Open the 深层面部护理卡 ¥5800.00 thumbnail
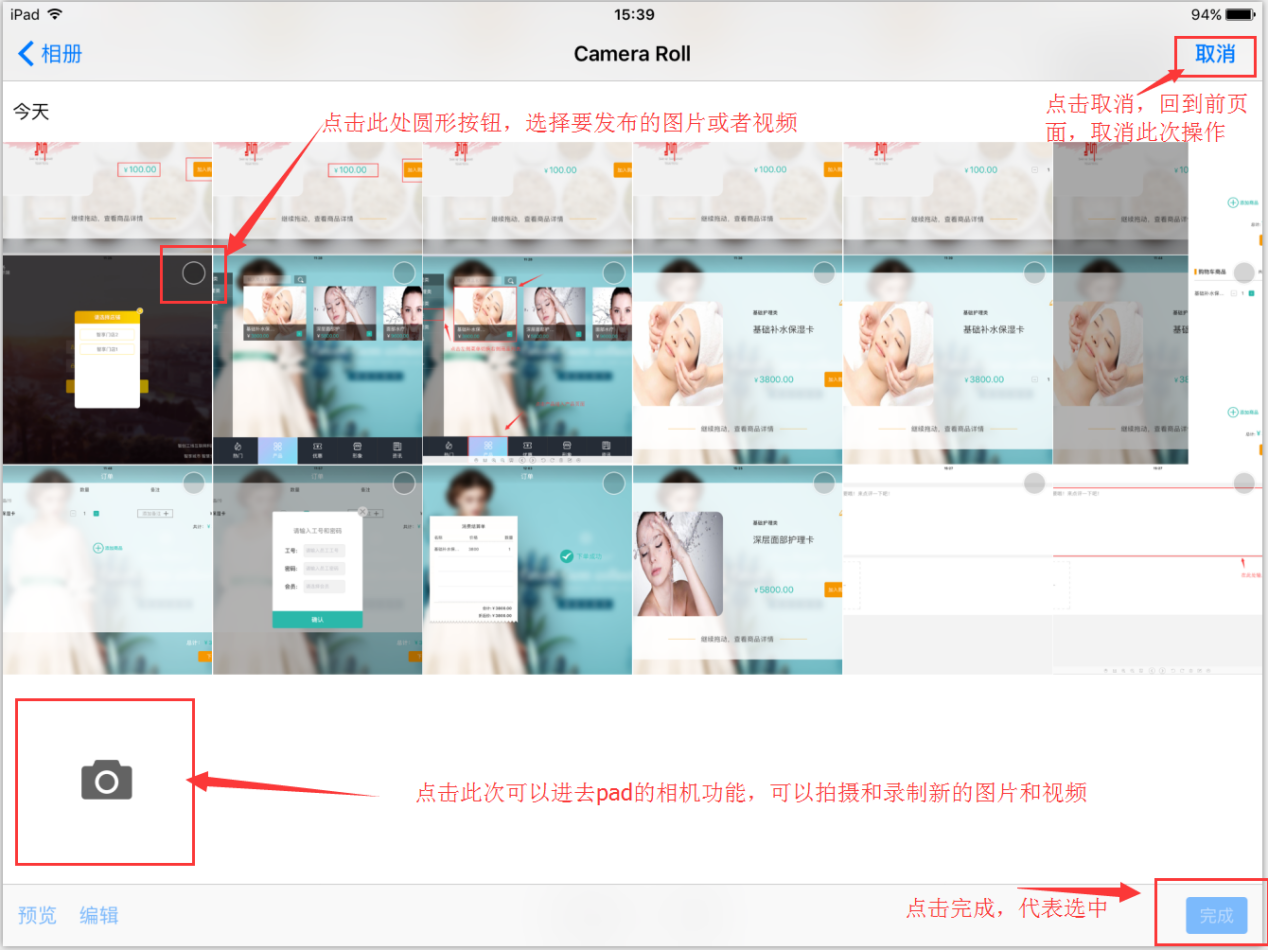1268x950 pixels. [737, 569]
